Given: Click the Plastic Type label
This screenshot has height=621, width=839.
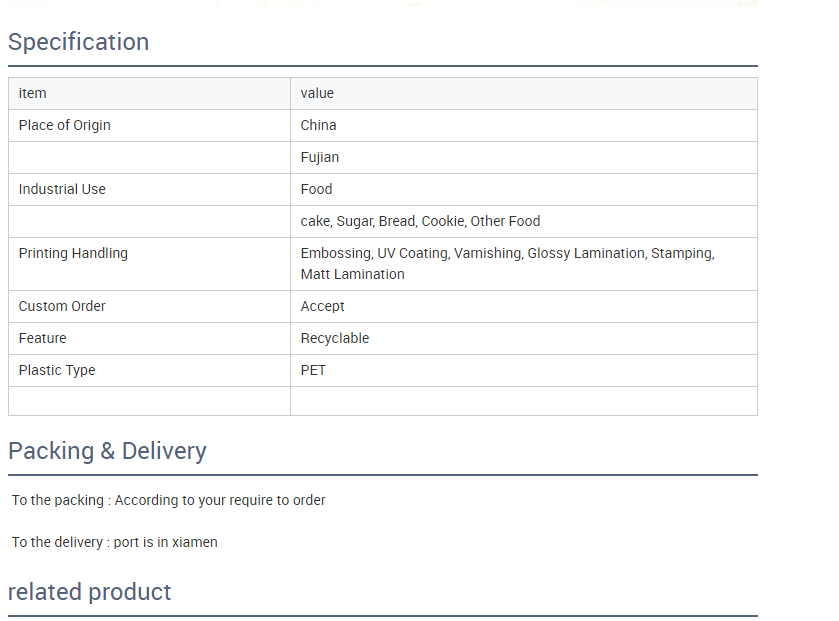Looking at the screenshot, I should (57, 370).
